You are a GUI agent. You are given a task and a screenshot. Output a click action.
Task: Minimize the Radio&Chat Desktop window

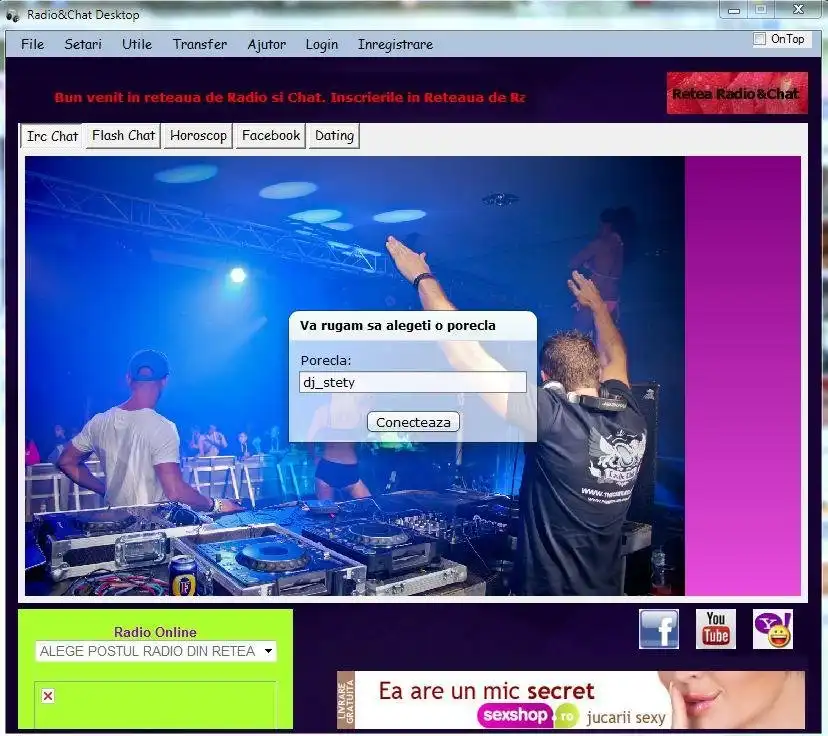(734, 10)
